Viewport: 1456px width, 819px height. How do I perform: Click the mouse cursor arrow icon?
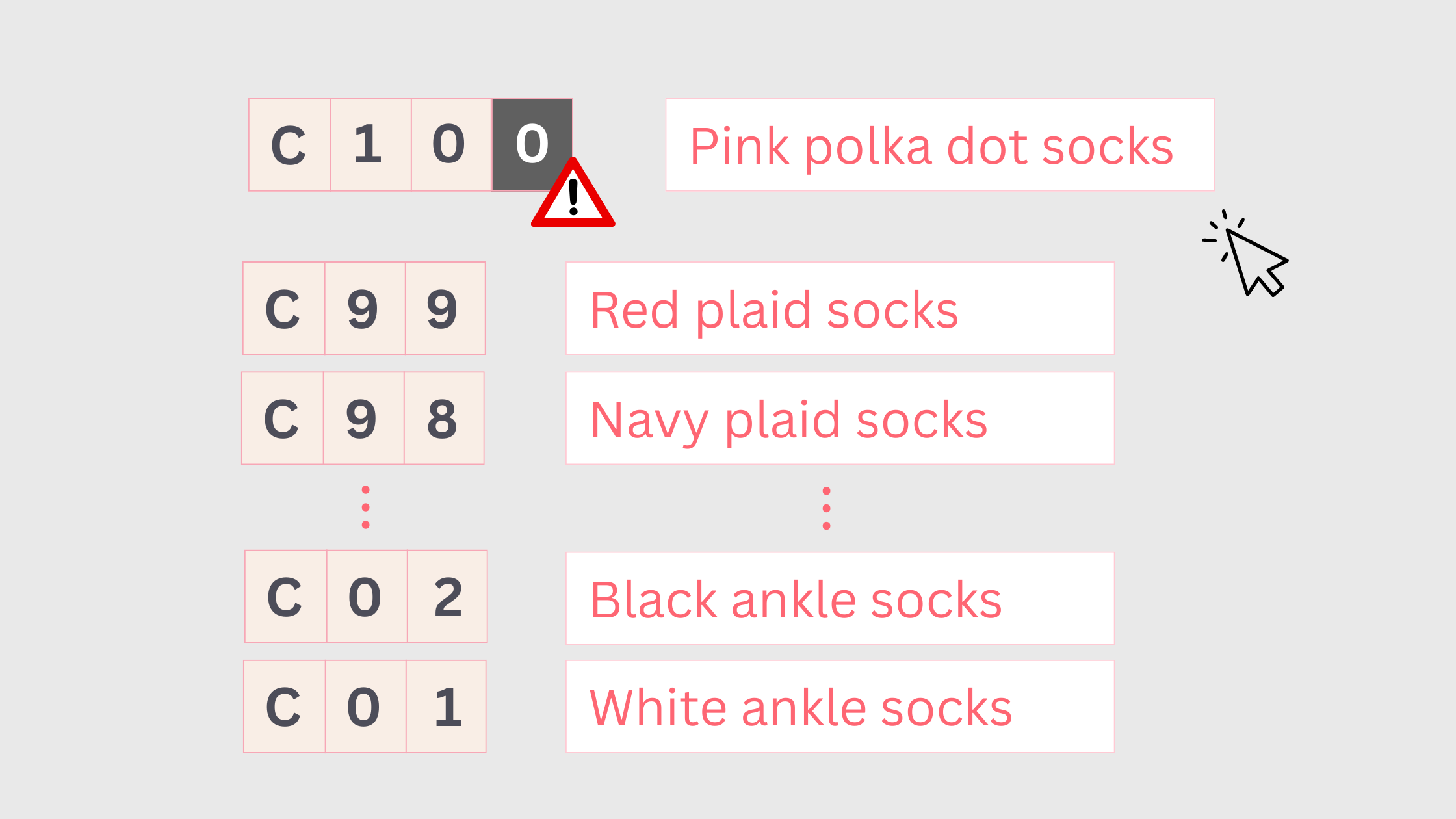click(1254, 259)
